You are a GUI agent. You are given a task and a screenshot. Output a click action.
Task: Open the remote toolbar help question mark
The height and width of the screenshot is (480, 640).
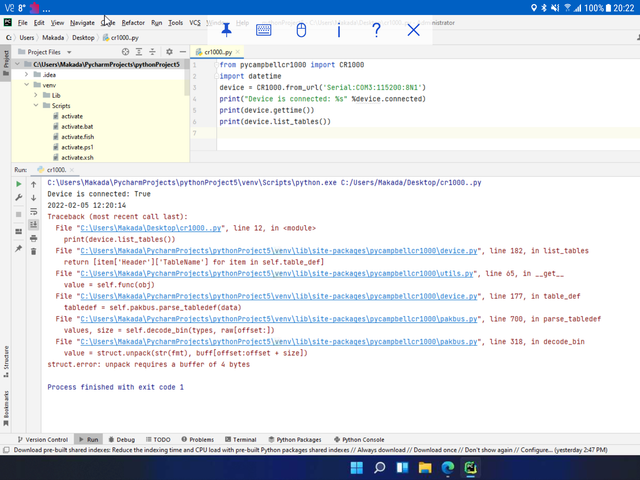click(376, 30)
